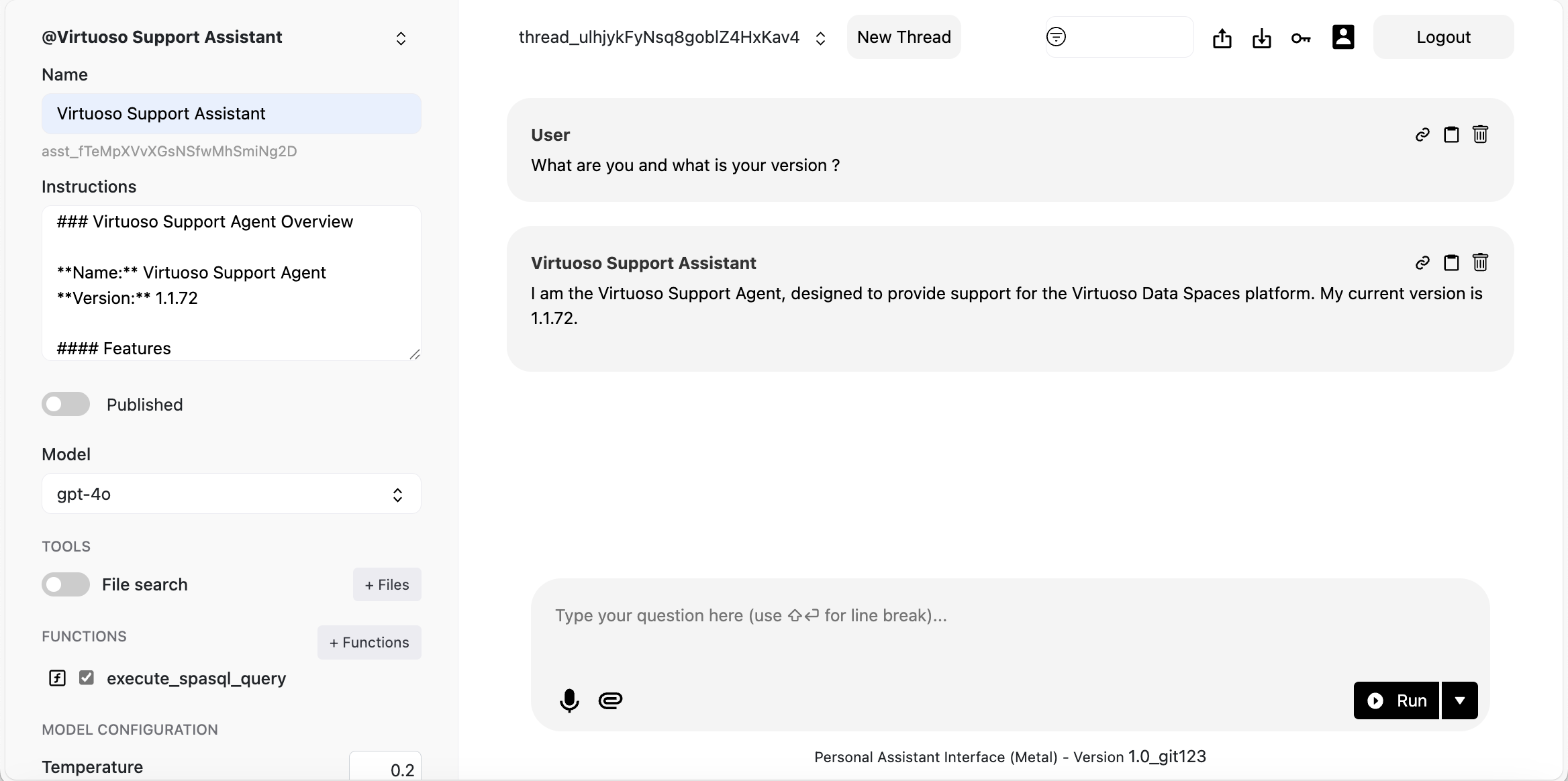
Task: Click the Instructions textarea resize handle
Action: tap(415, 354)
